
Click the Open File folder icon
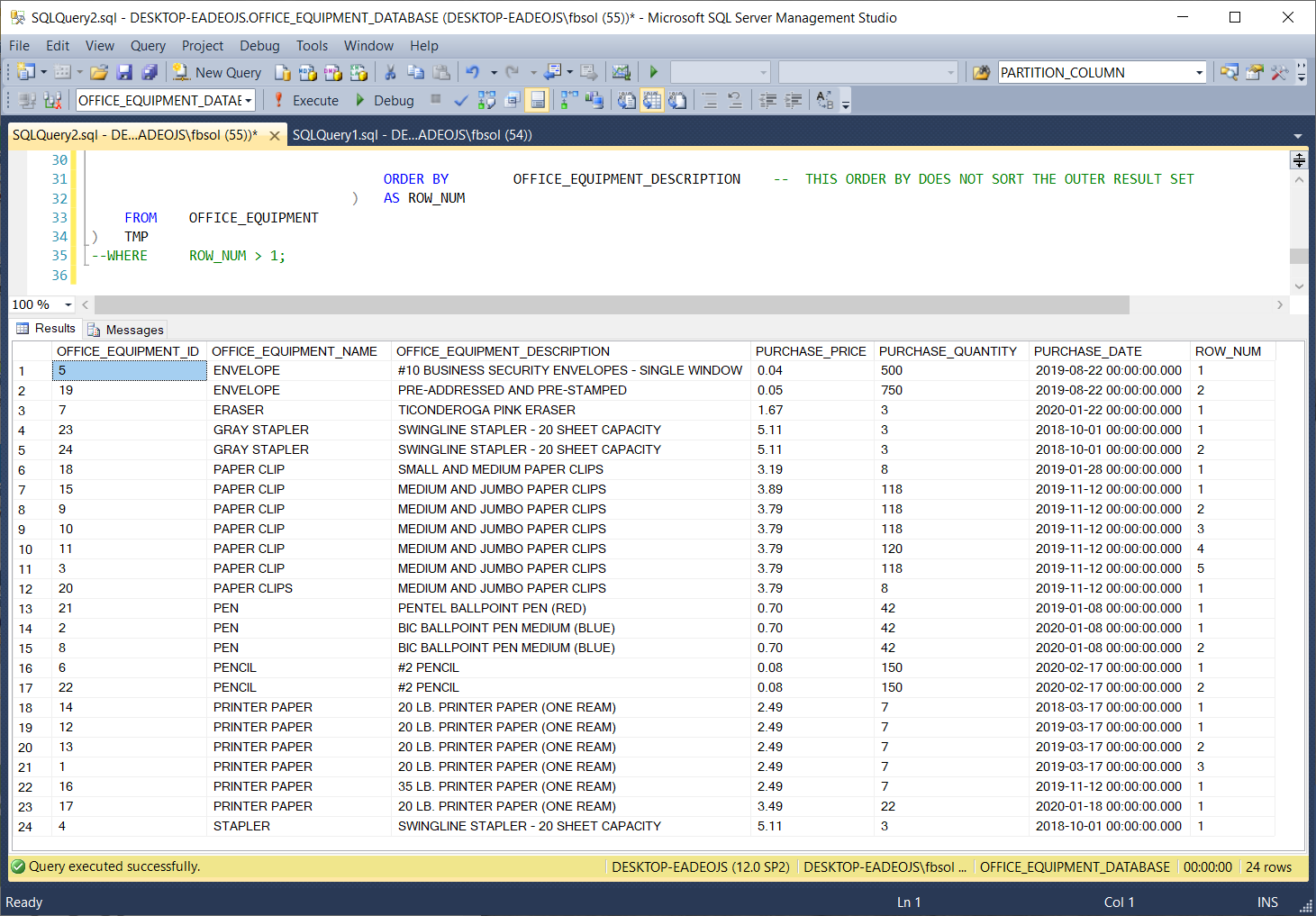pos(99,73)
